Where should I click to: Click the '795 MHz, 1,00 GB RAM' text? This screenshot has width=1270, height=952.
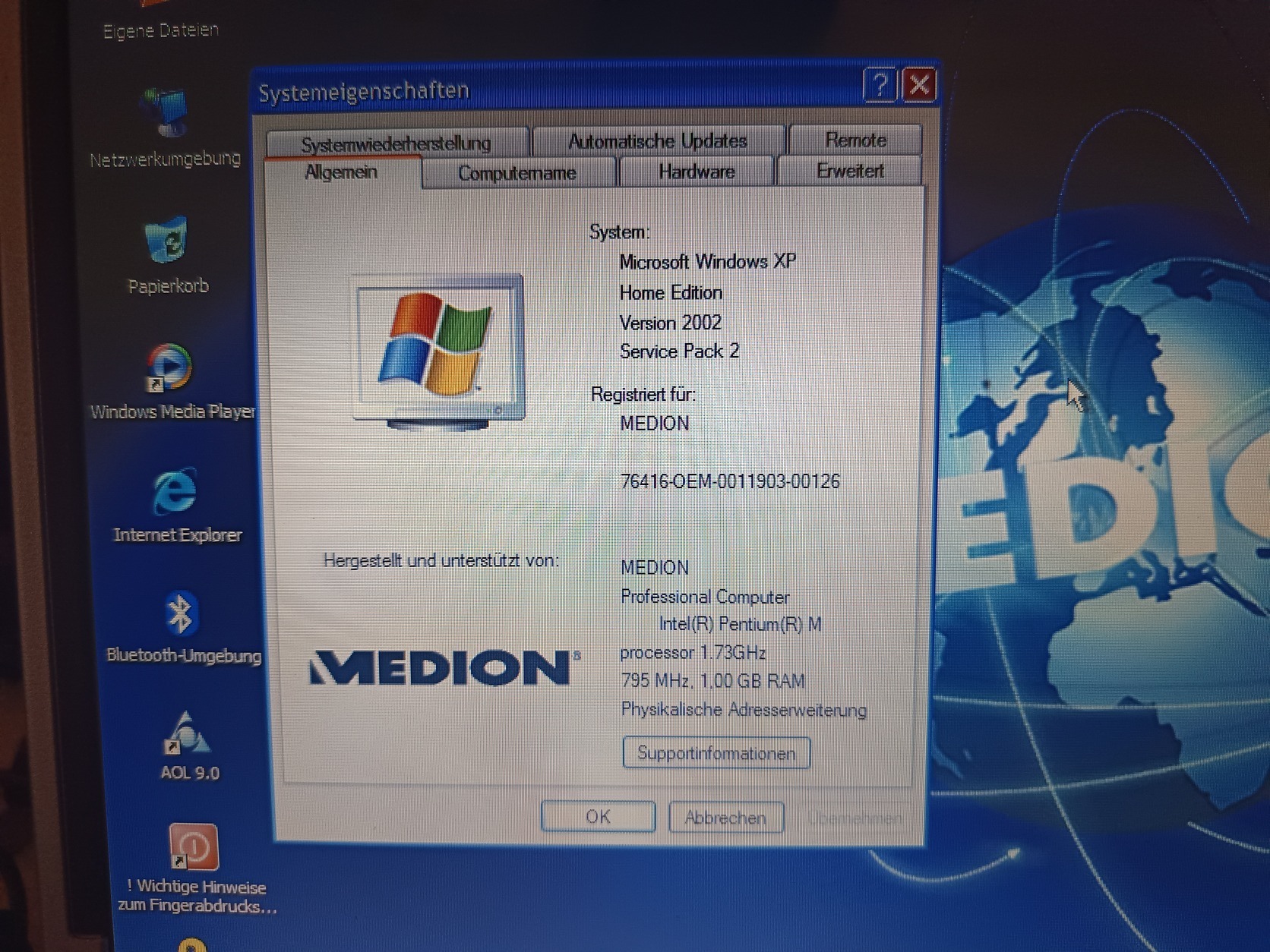pos(712,681)
